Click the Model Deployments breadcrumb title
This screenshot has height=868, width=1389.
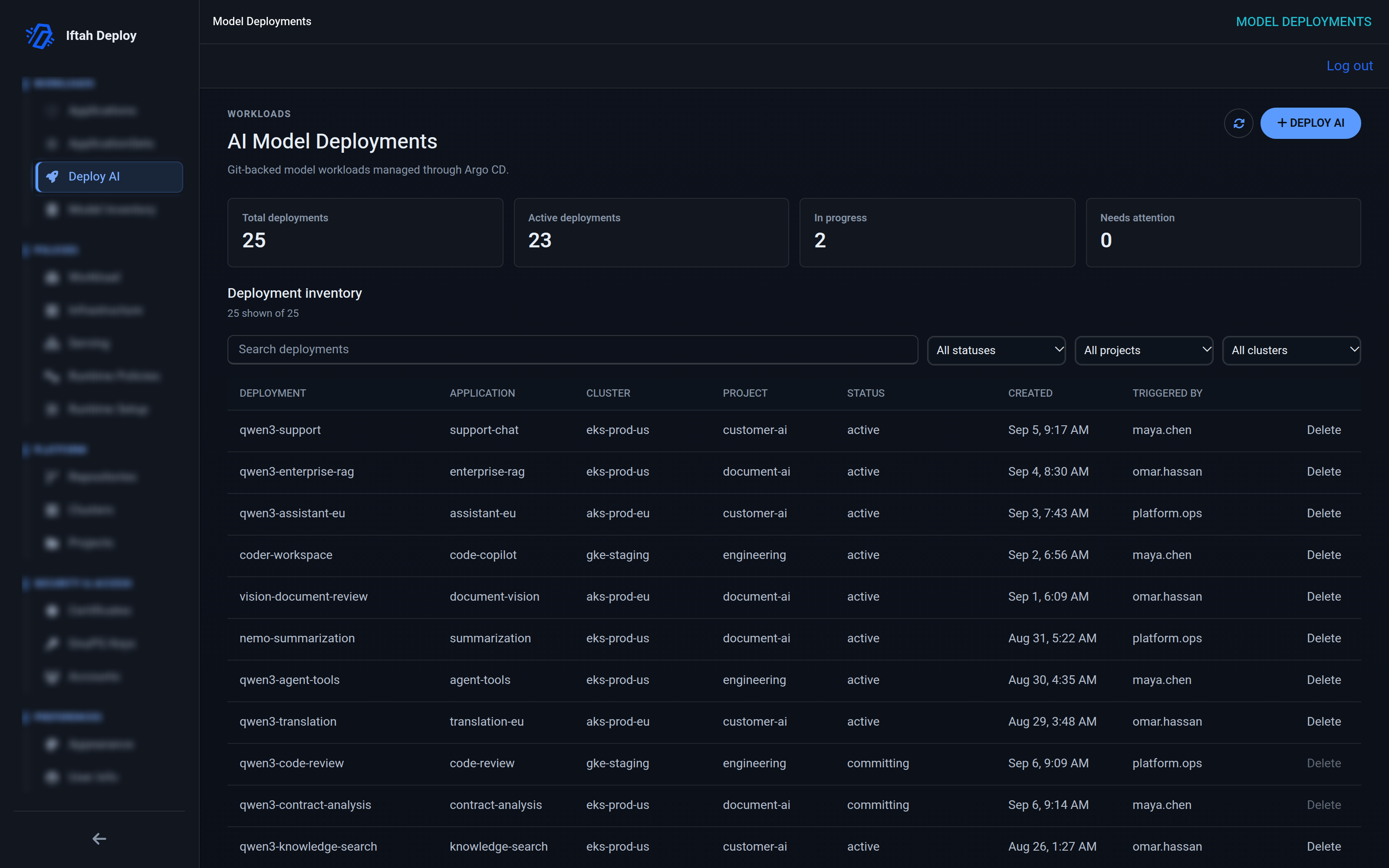(x=262, y=22)
